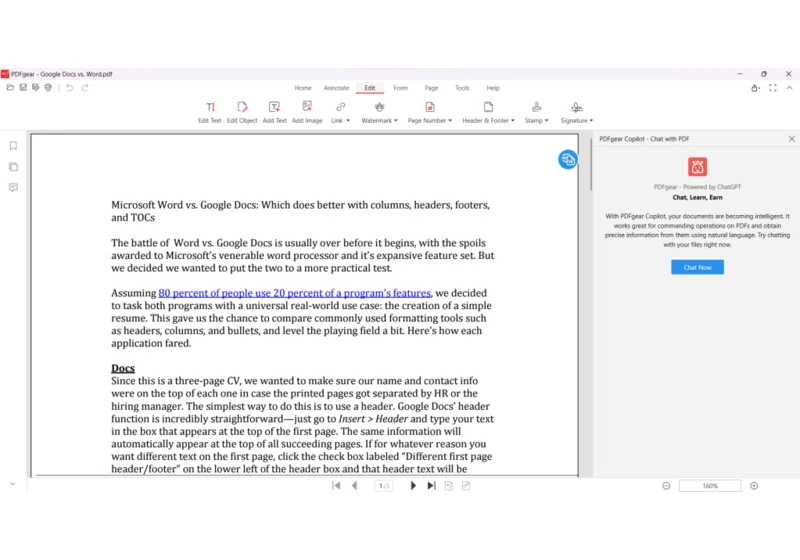800x560 pixels.
Task: Go to the first page
Action: click(336, 486)
